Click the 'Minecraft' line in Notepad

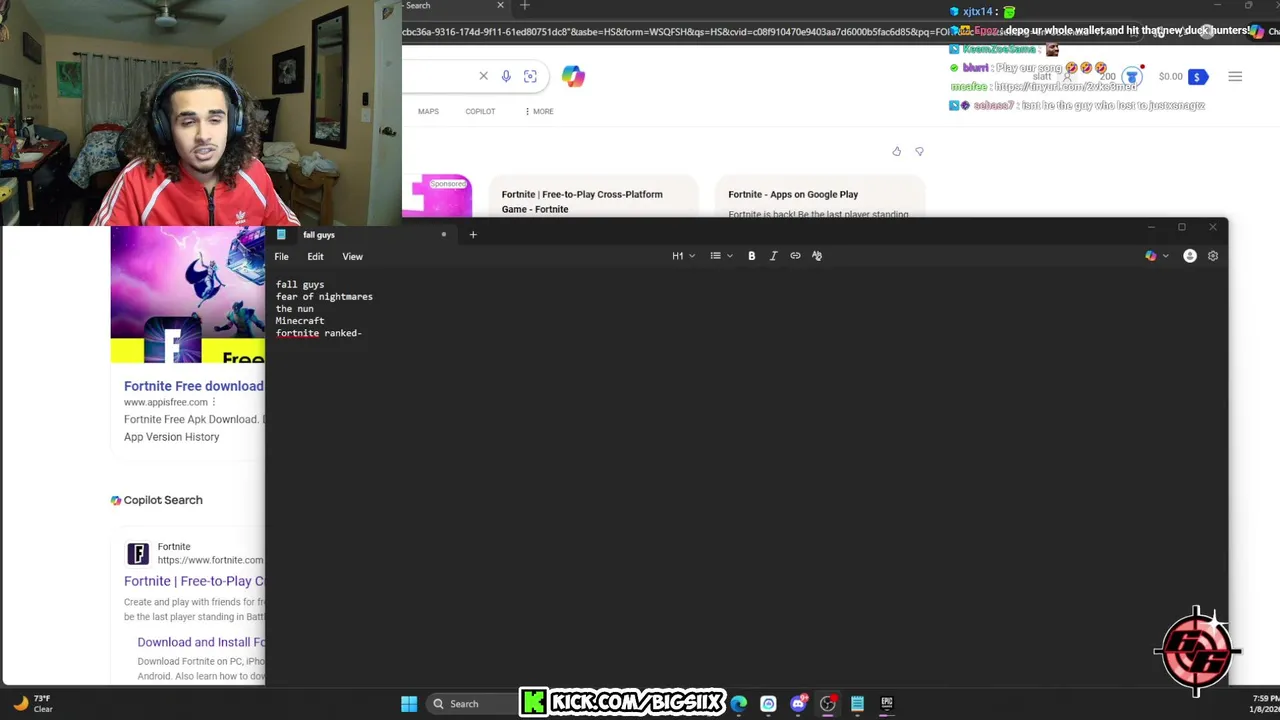pyautogui.click(x=300, y=321)
